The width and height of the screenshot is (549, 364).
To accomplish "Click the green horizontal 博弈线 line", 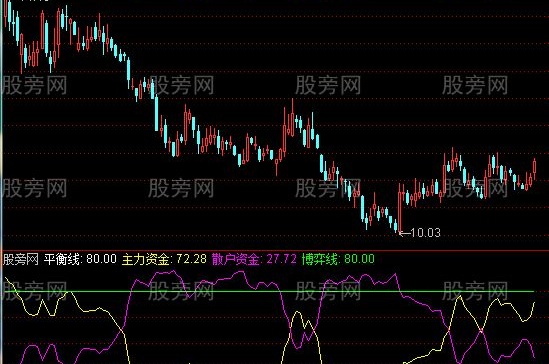I will click(269, 291).
